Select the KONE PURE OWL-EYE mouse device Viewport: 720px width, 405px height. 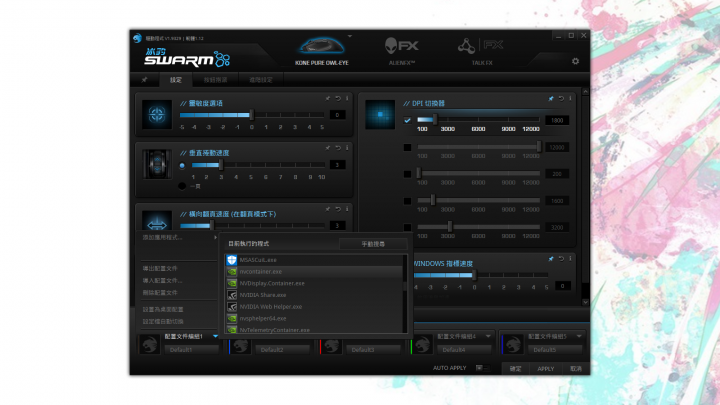pos(321,51)
